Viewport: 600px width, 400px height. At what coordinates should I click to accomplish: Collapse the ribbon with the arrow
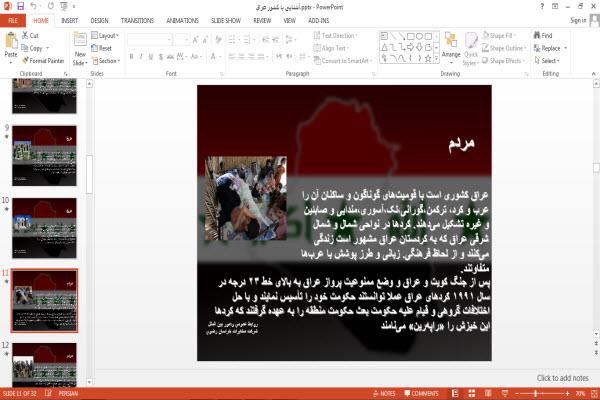pyautogui.click(x=593, y=73)
